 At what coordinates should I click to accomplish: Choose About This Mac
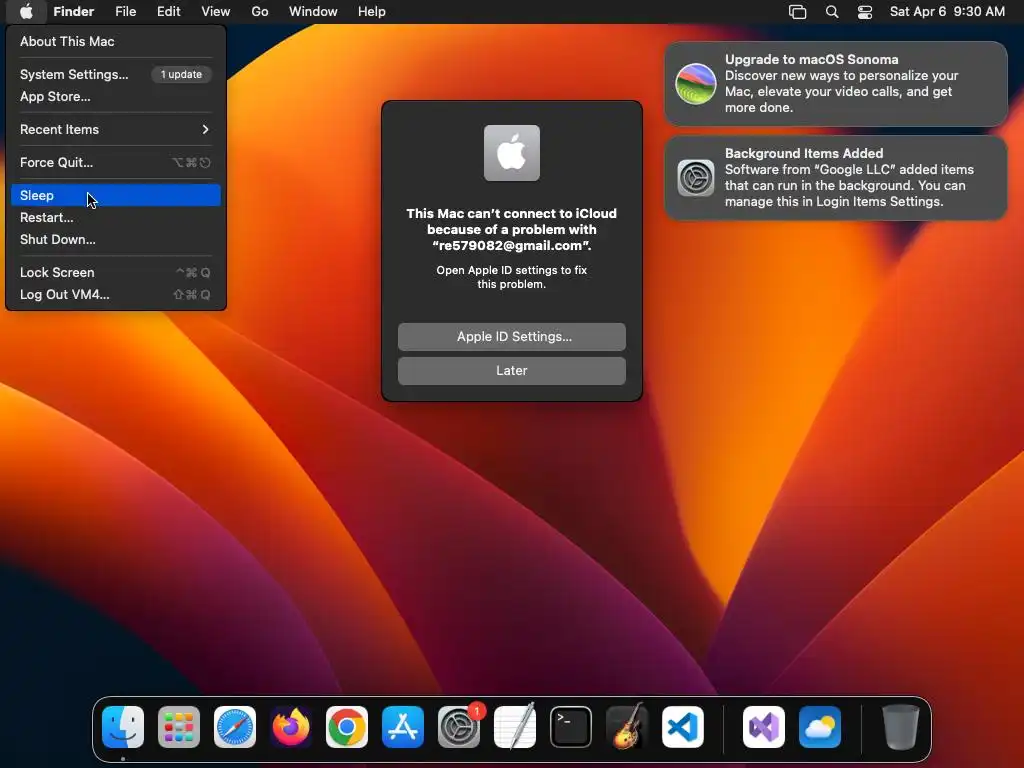[x=116, y=41]
